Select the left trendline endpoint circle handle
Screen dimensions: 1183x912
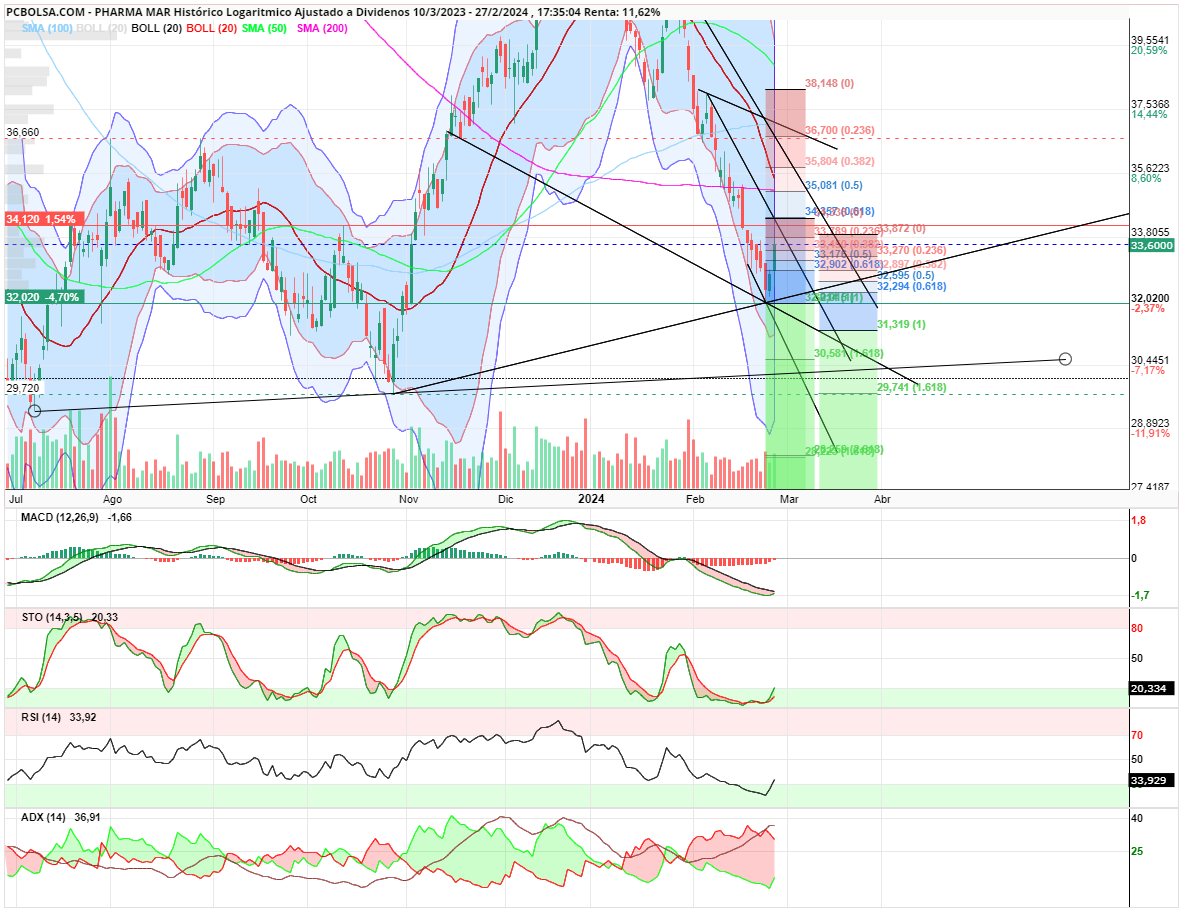pyautogui.click(x=34, y=410)
